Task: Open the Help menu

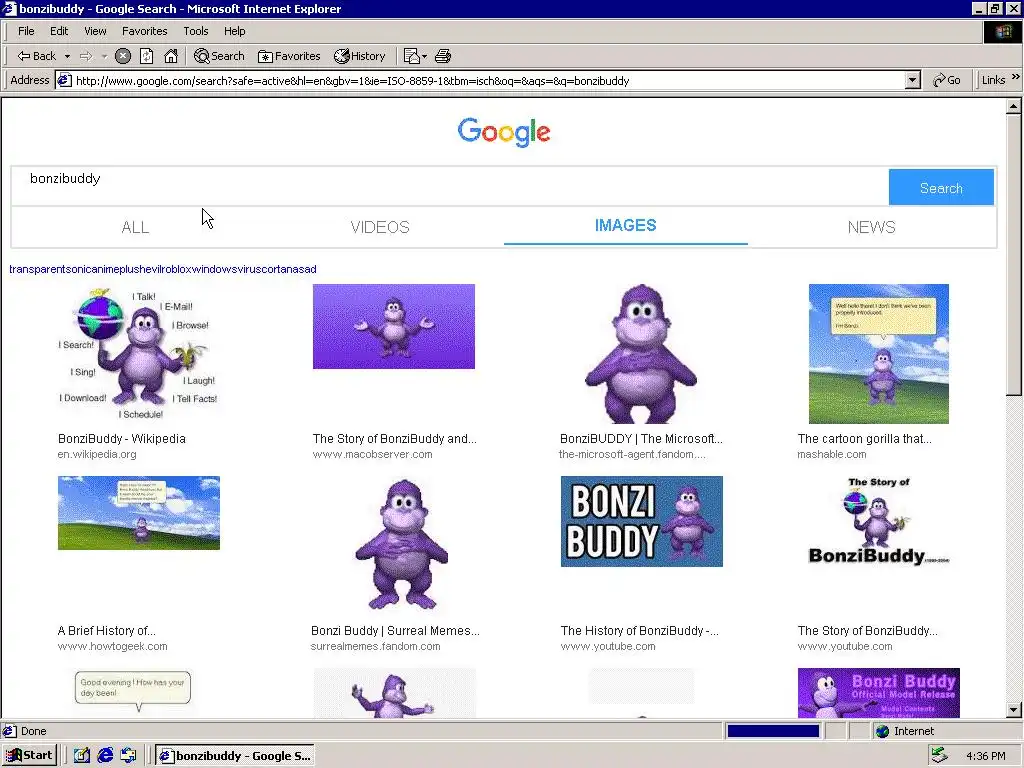Action: (x=234, y=31)
